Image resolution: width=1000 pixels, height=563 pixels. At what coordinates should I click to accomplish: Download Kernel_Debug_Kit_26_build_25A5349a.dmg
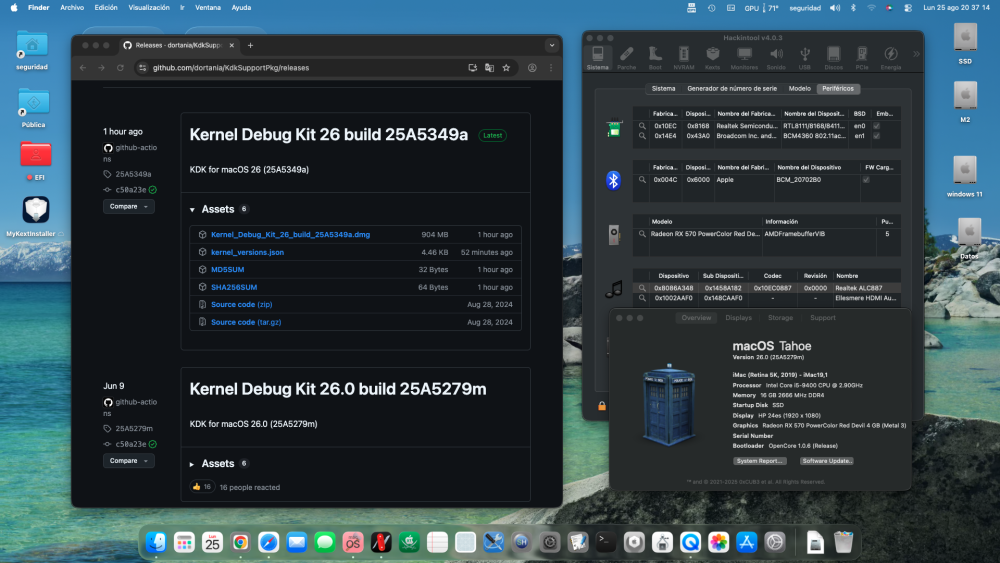pos(290,235)
